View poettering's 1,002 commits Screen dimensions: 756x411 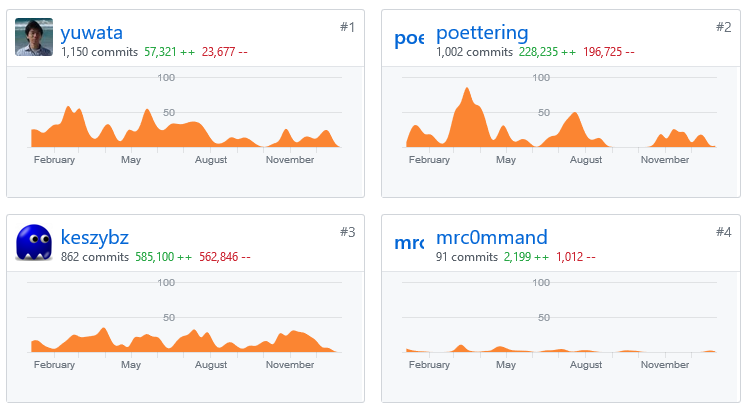point(474,52)
